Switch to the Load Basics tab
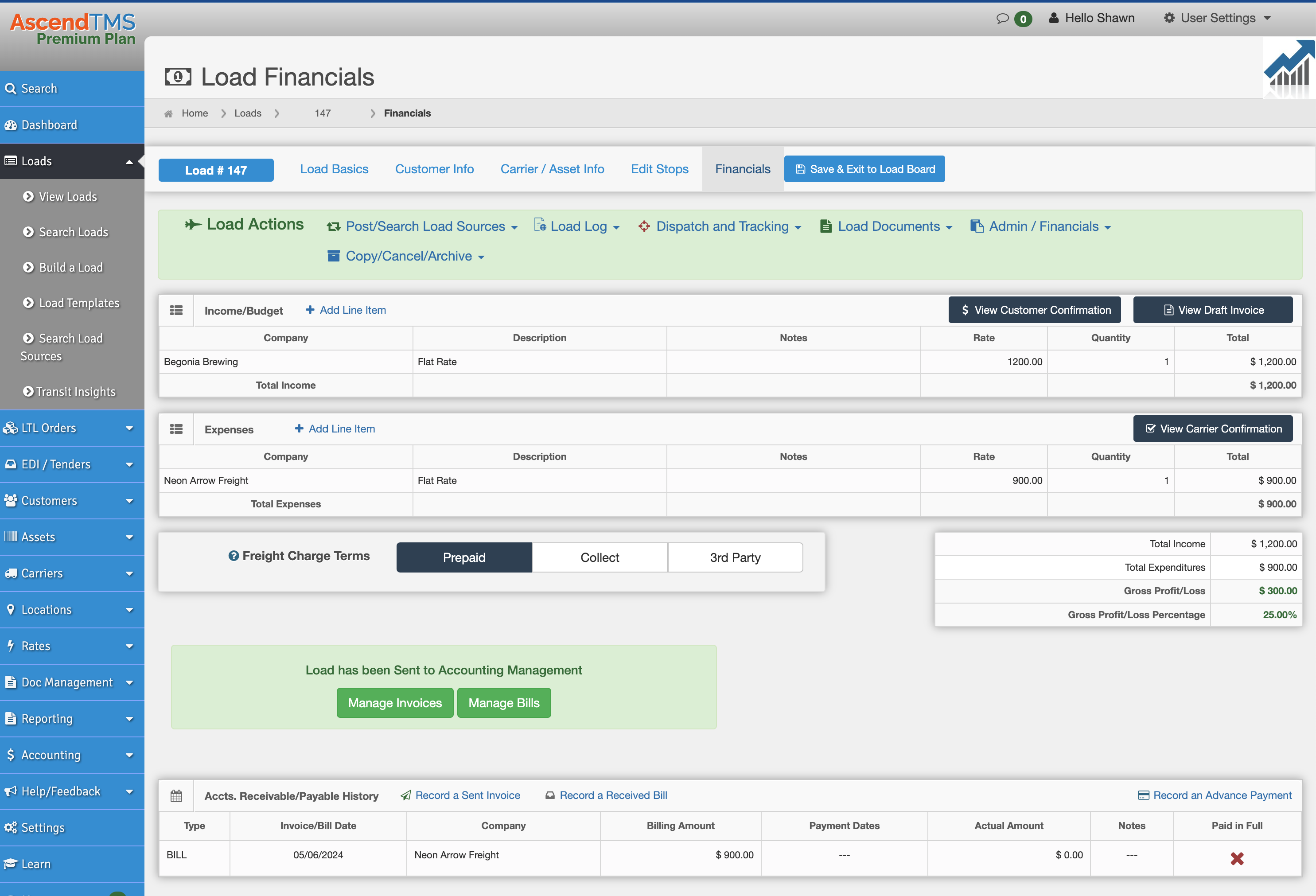The height and width of the screenshot is (896, 1316). (334, 169)
